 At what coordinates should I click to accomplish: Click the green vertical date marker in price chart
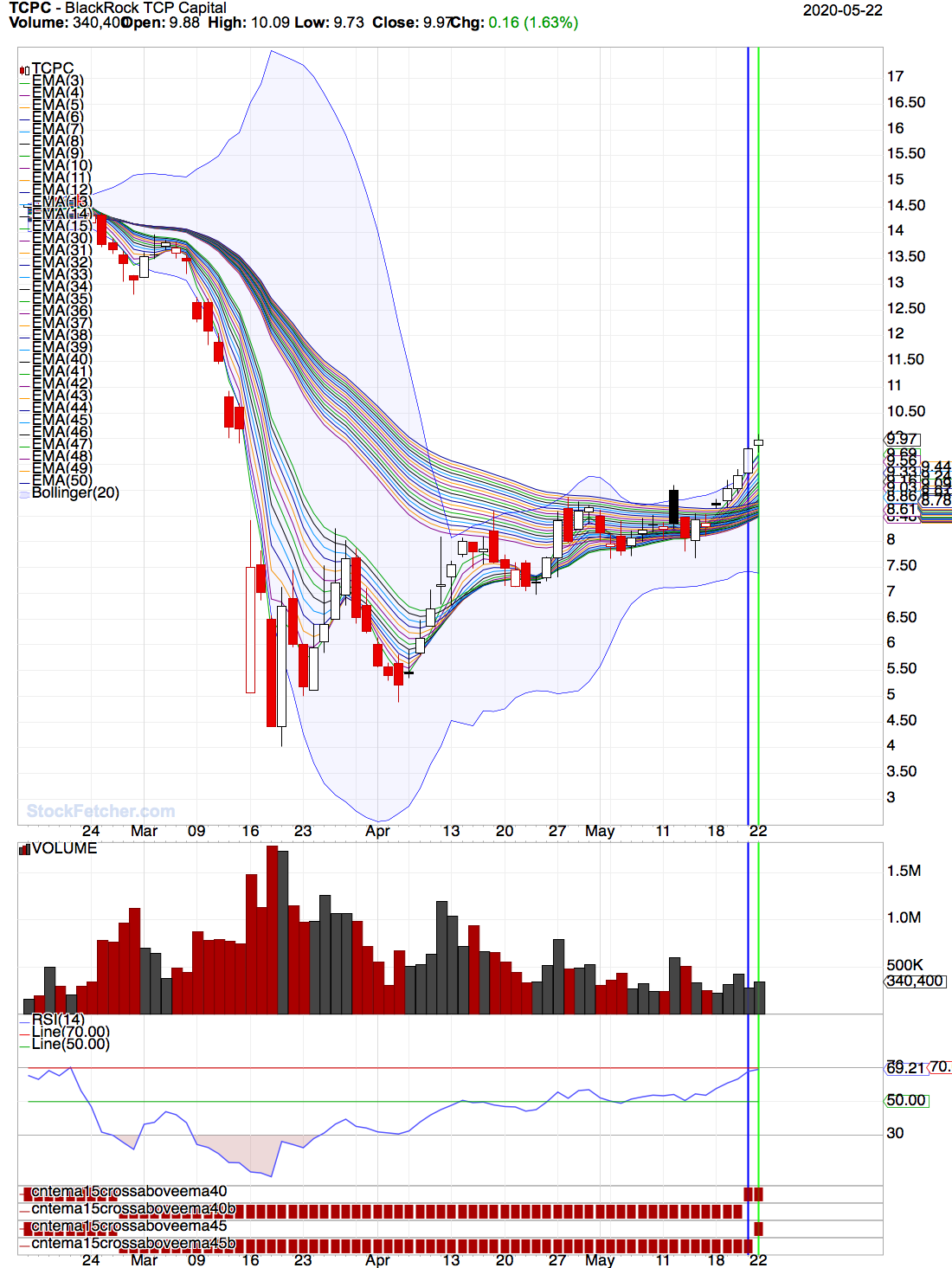(758, 435)
